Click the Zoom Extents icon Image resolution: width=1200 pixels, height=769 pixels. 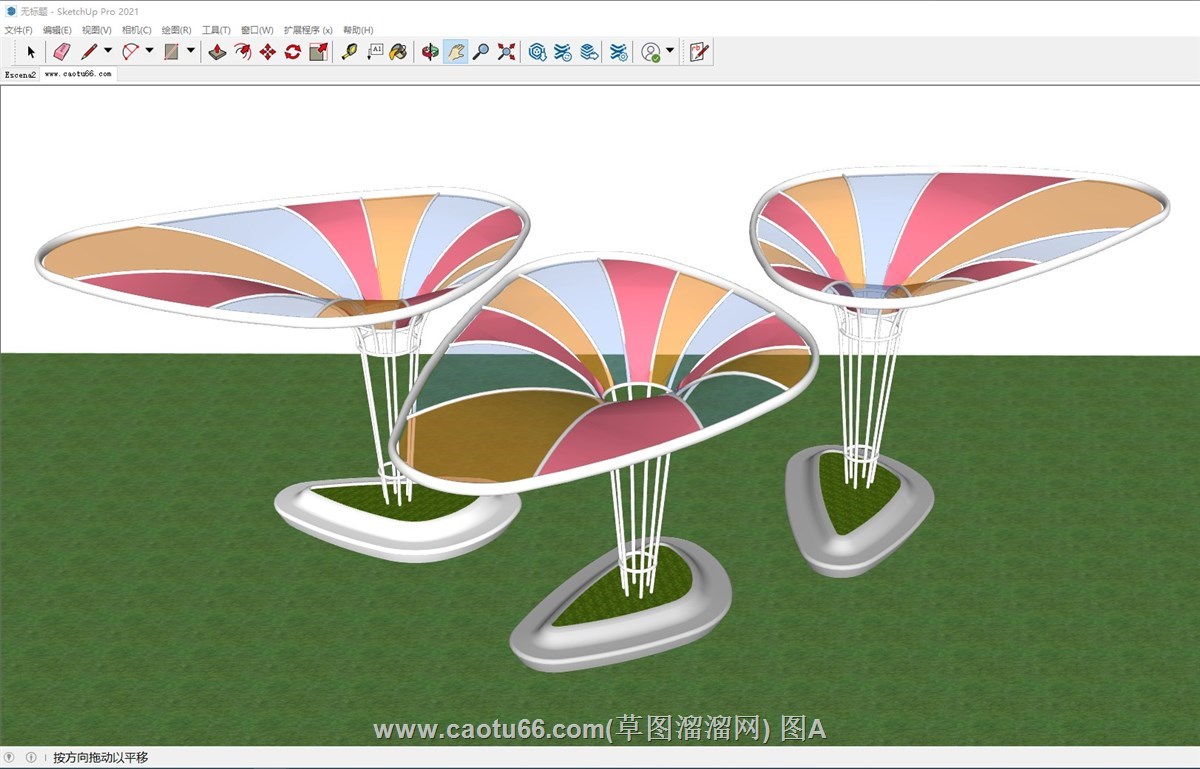pyautogui.click(x=506, y=52)
